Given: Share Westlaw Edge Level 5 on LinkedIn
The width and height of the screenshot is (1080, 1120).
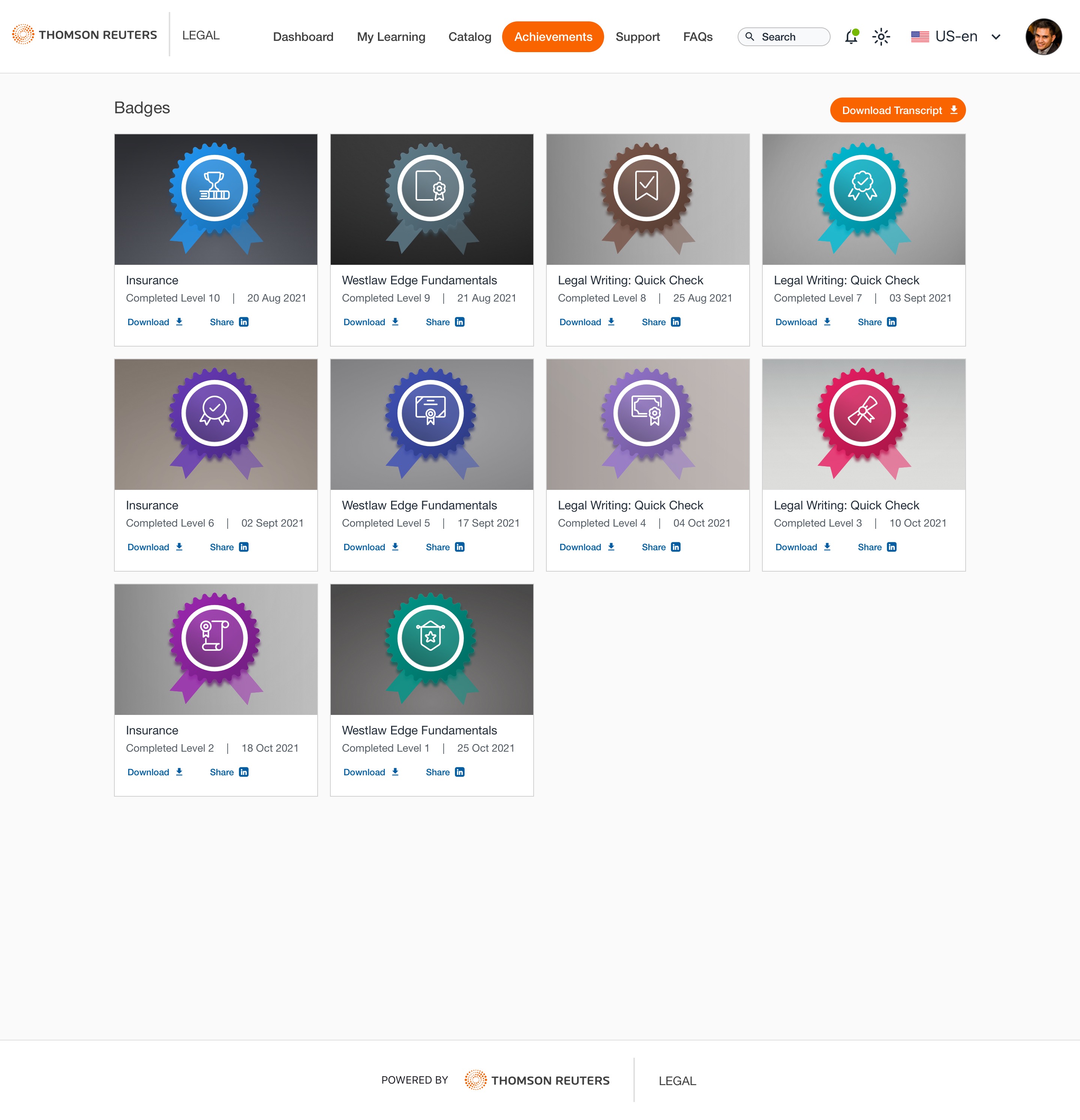Looking at the screenshot, I should click(x=445, y=547).
